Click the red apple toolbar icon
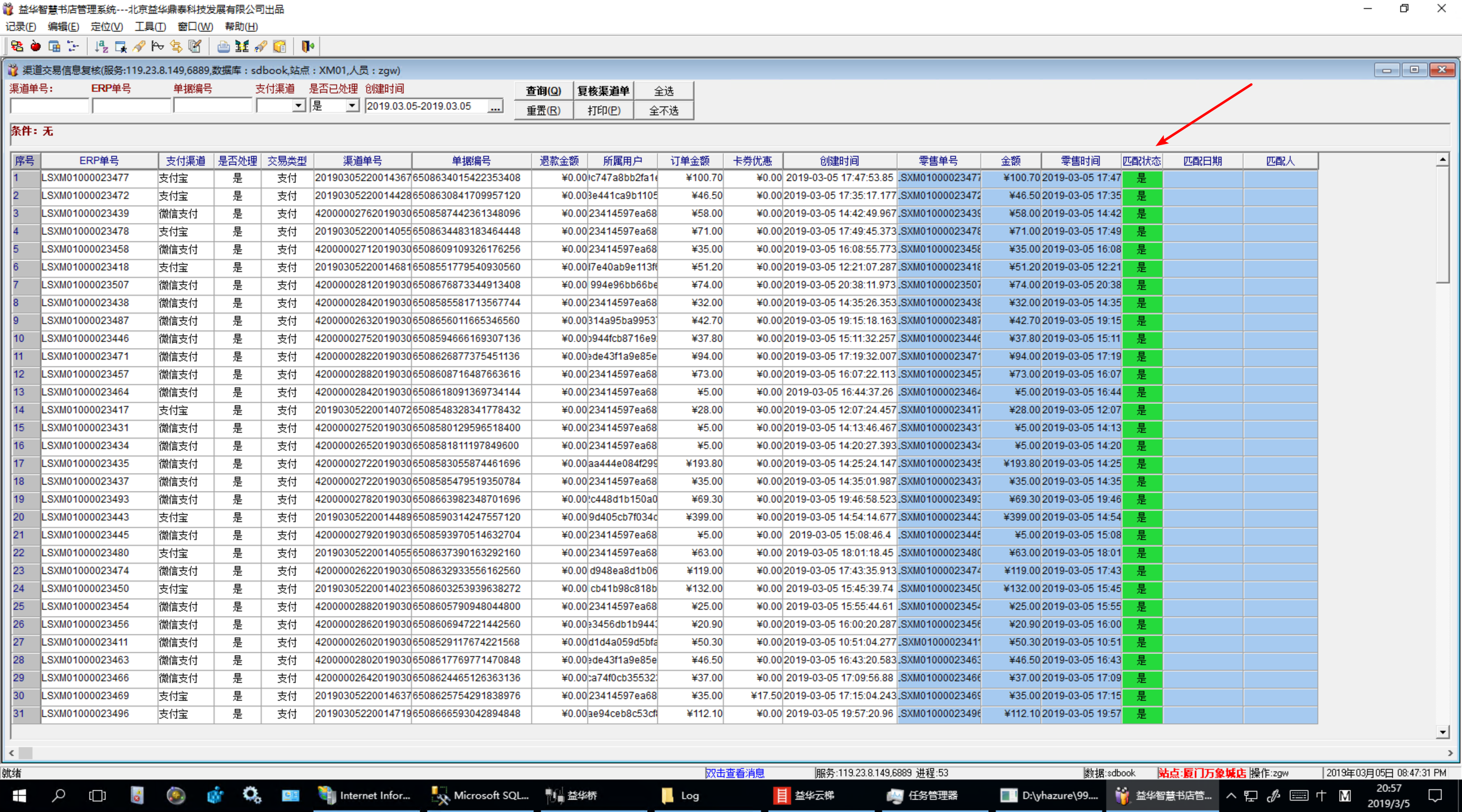Image resolution: width=1462 pixels, height=812 pixels. coord(35,47)
